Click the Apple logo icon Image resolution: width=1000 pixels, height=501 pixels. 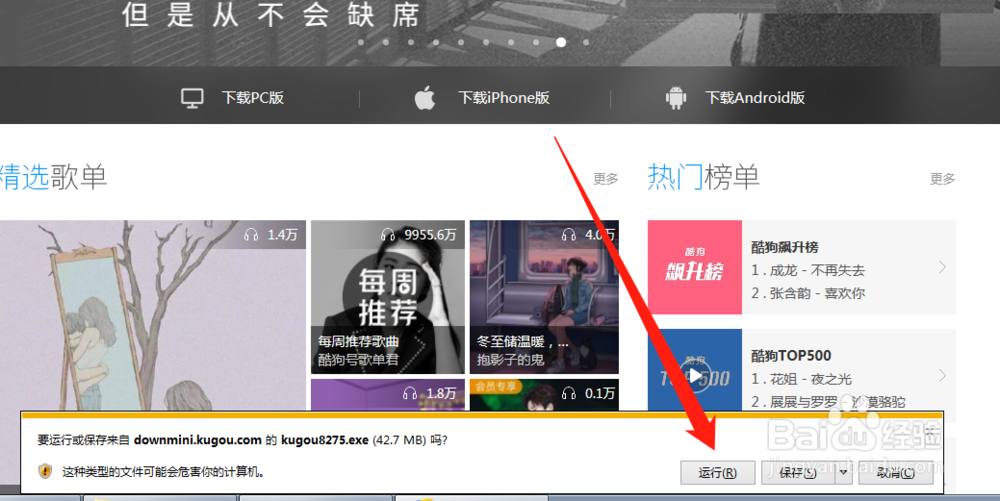(x=425, y=98)
